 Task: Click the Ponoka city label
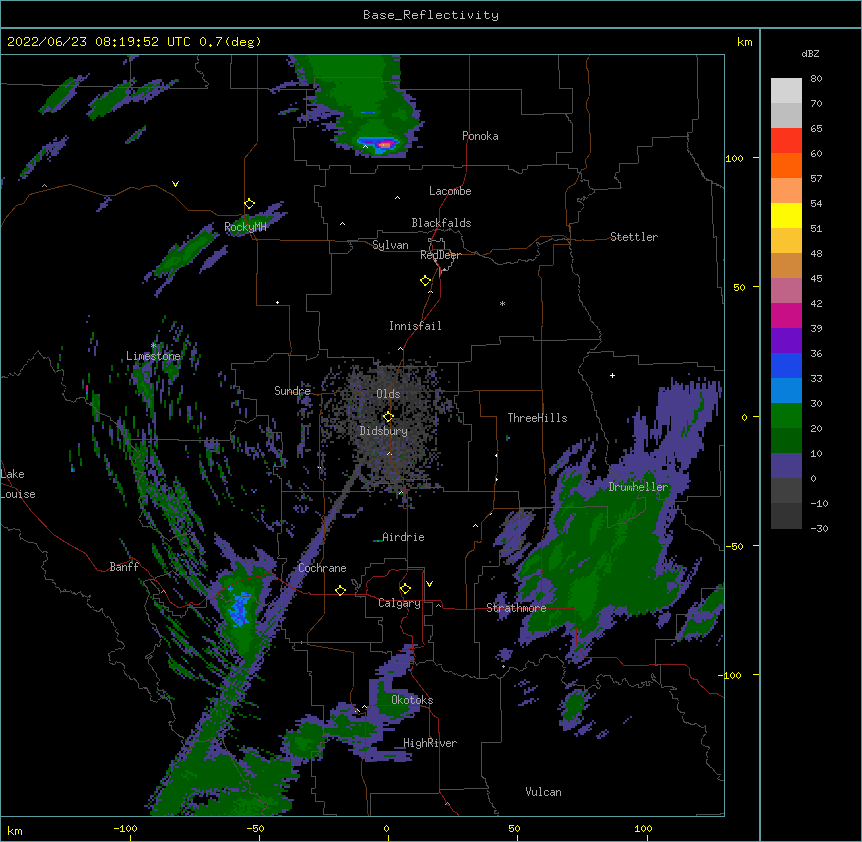pyautogui.click(x=480, y=136)
